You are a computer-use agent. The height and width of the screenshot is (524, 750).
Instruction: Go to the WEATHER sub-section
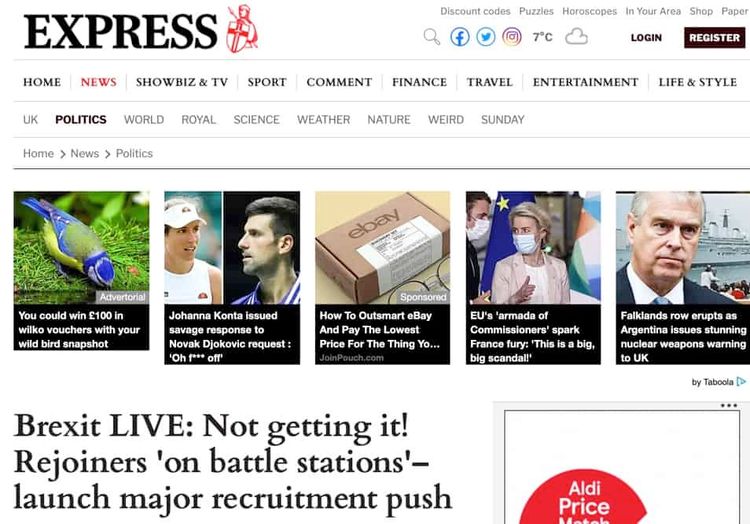click(x=323, y=120)
